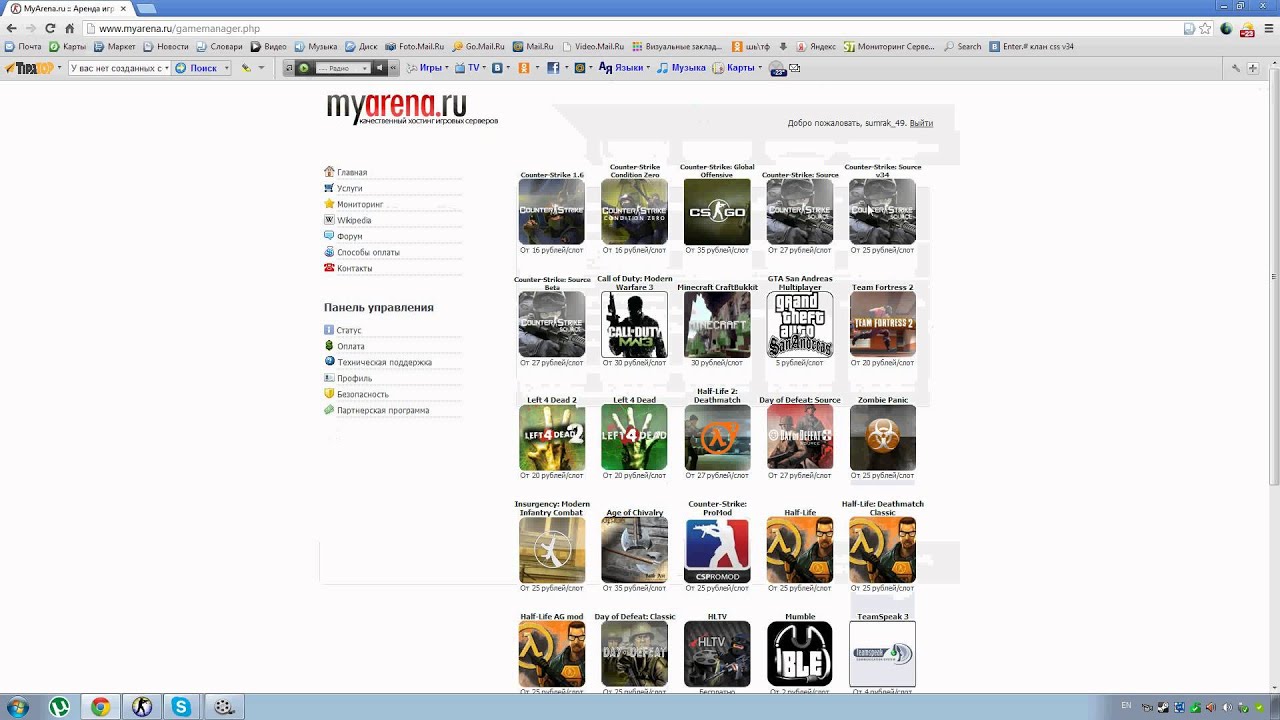
Task: Open Half-Life AG mod icon
Action: click(552, 654)
